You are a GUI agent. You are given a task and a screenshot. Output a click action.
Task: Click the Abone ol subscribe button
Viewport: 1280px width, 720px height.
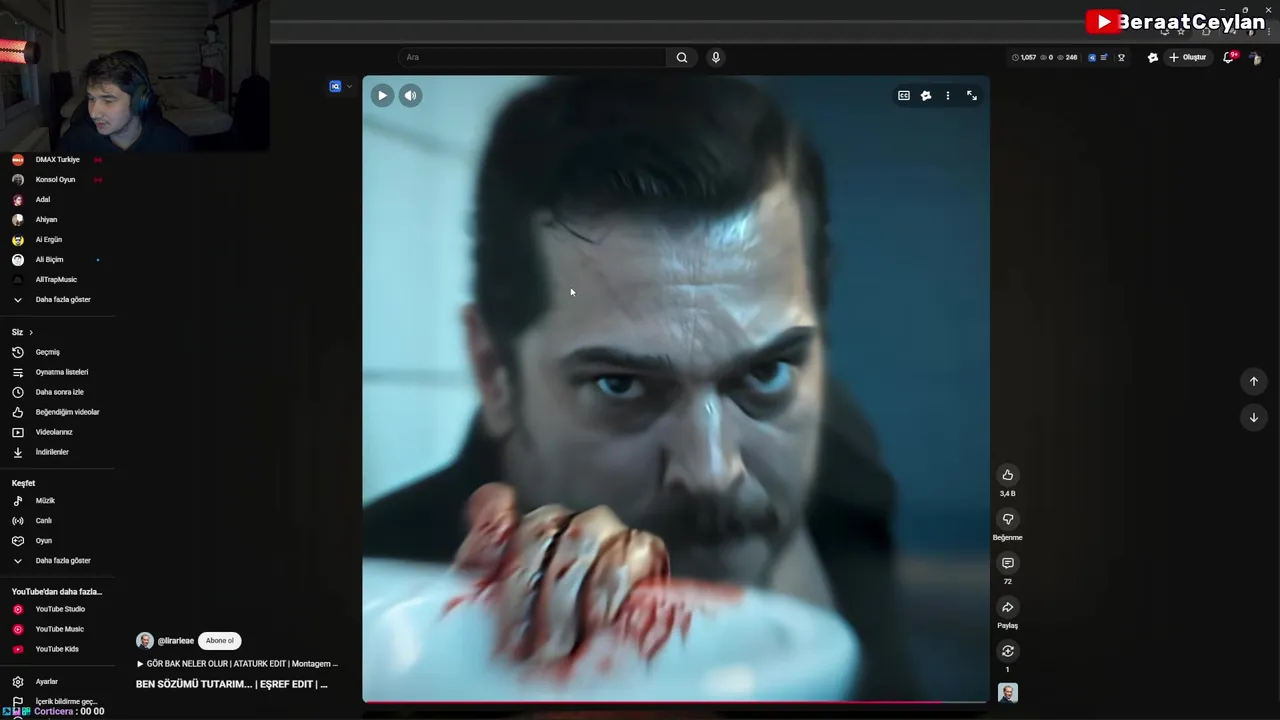tap(220, 641)
